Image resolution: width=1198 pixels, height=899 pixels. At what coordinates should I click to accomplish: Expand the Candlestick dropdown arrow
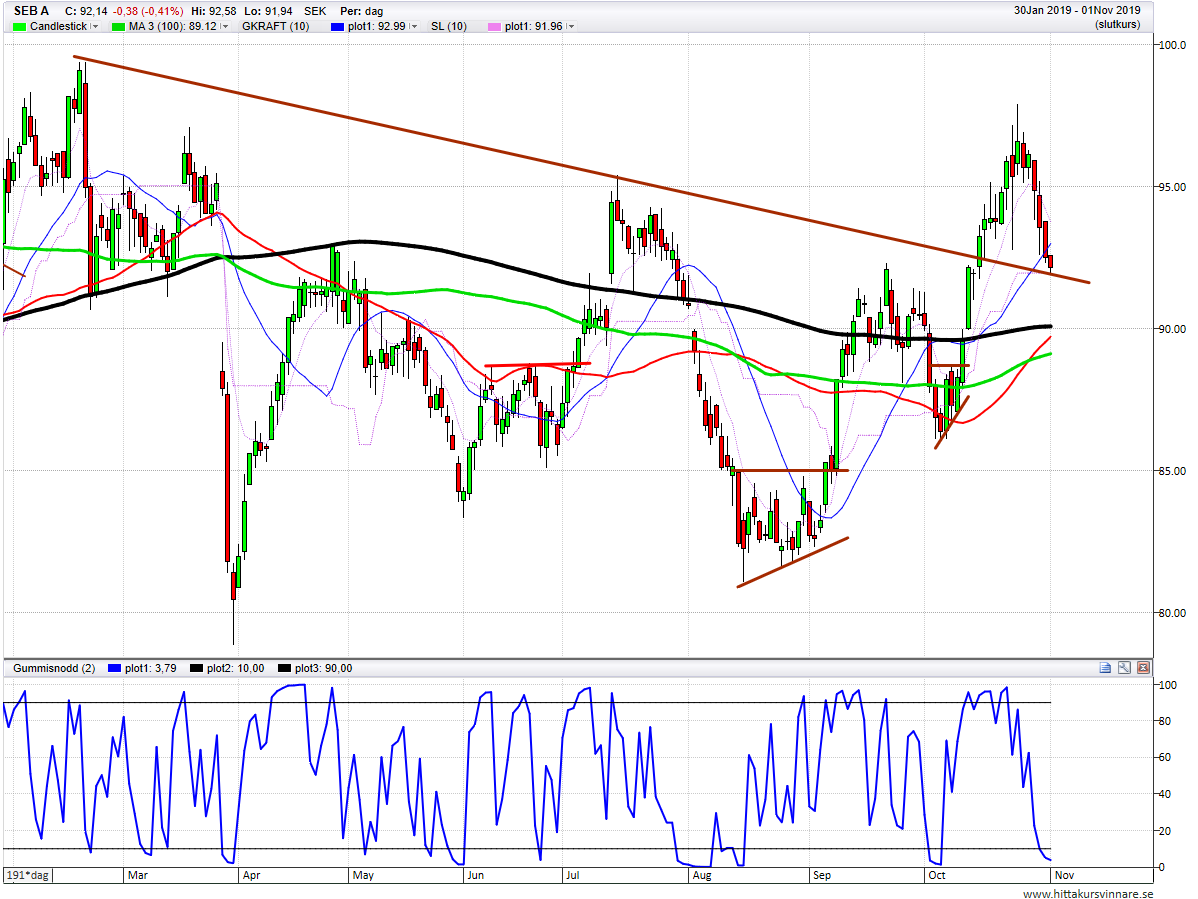click(x=95, y=27)
